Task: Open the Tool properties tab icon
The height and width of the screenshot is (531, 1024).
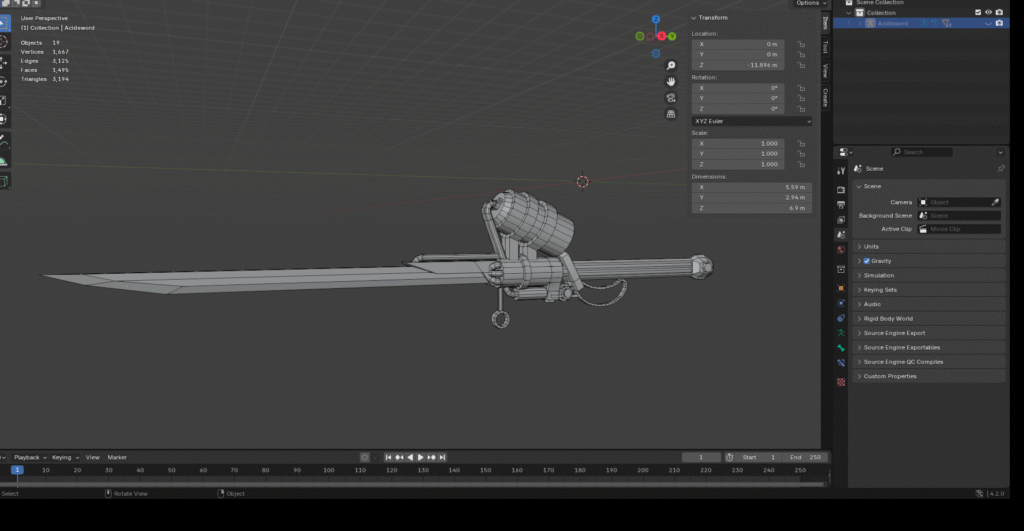Action: (842, 171)
